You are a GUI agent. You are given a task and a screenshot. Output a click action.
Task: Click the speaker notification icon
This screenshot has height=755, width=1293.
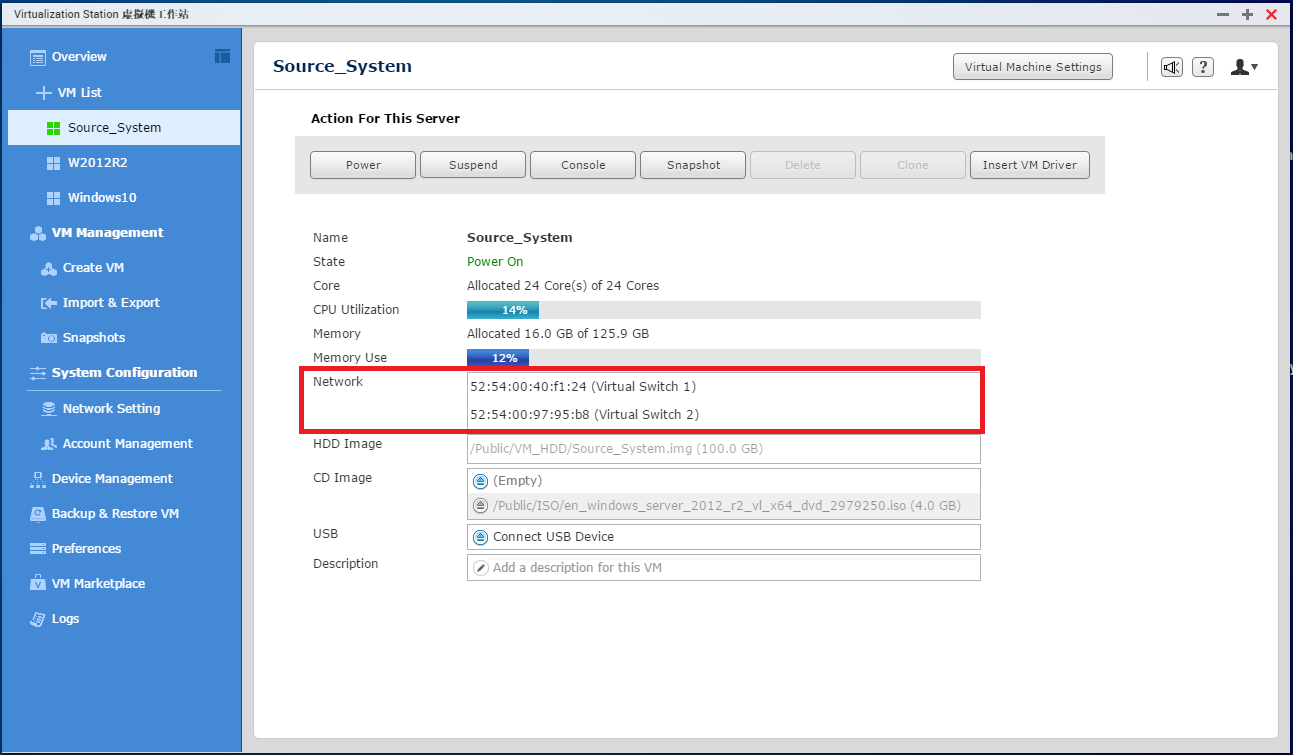coord(1171,67)
